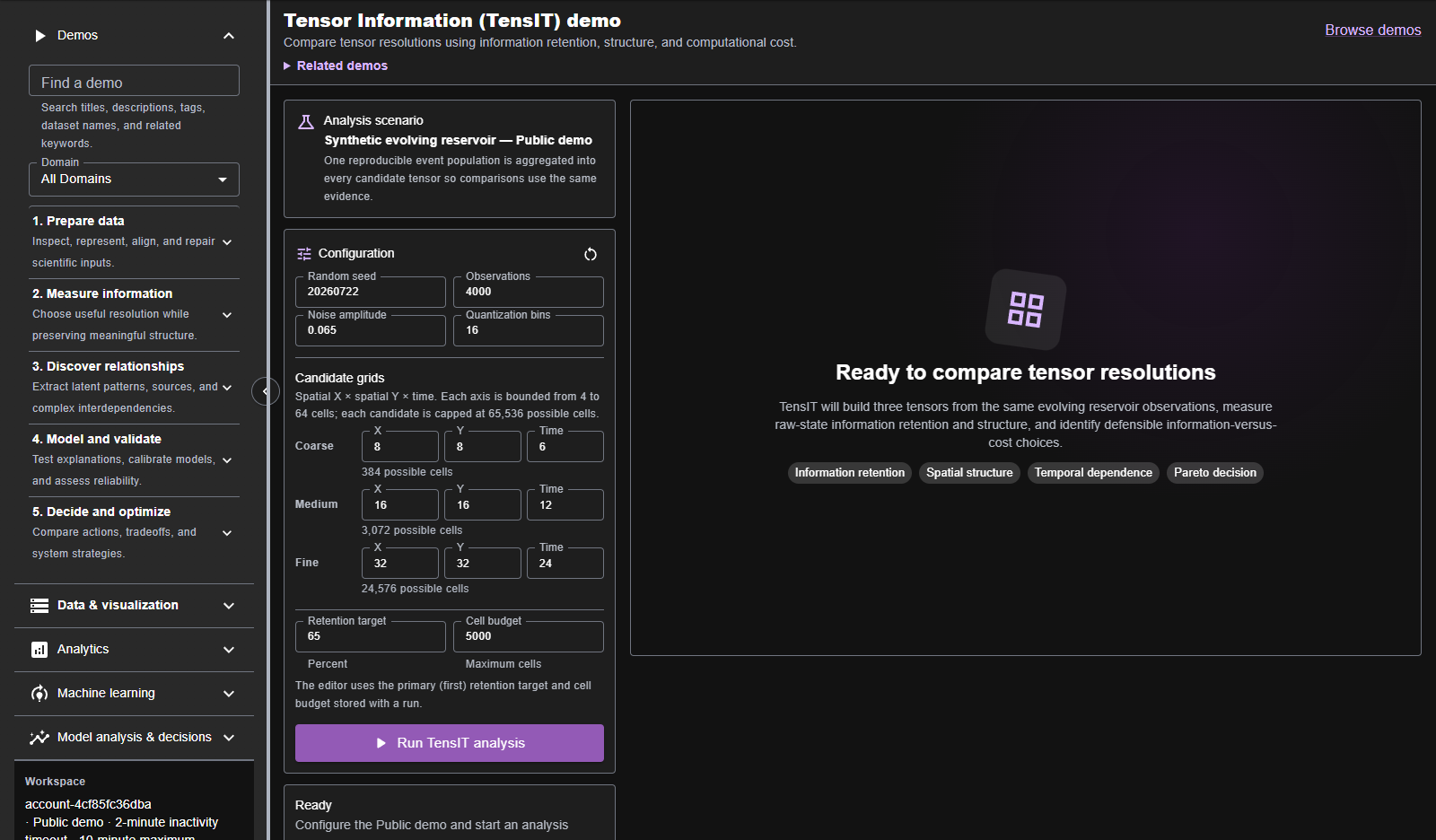Edit the Coarse grid X value

[x=400, y=447]
